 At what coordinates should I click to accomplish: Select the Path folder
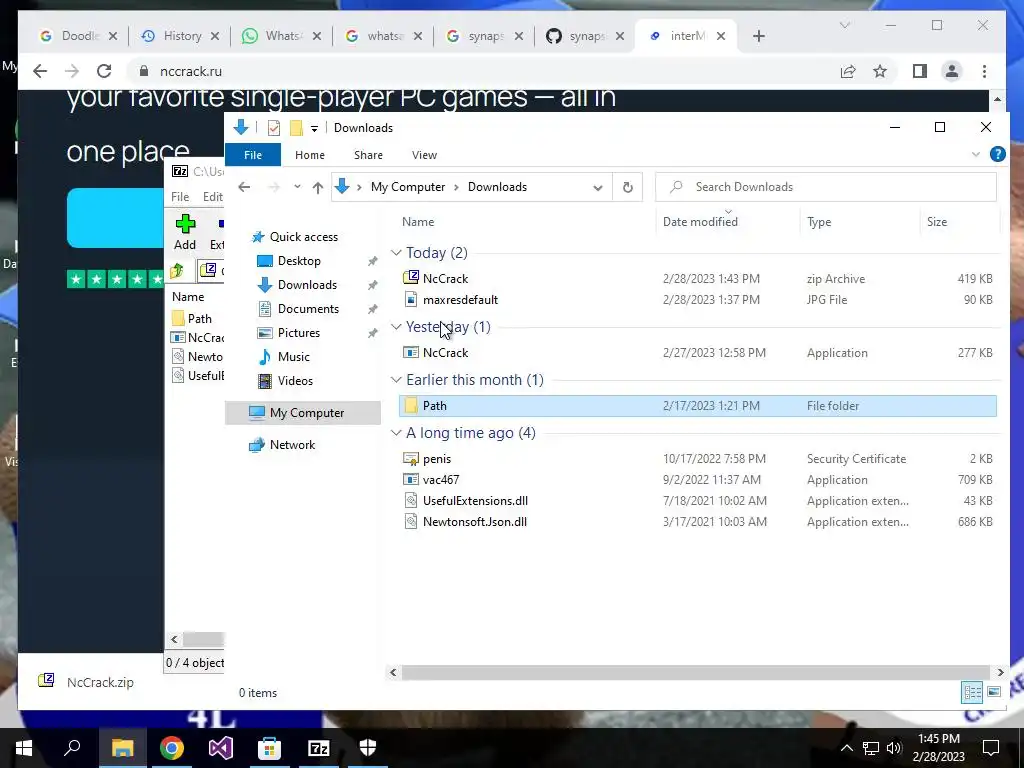697,406
